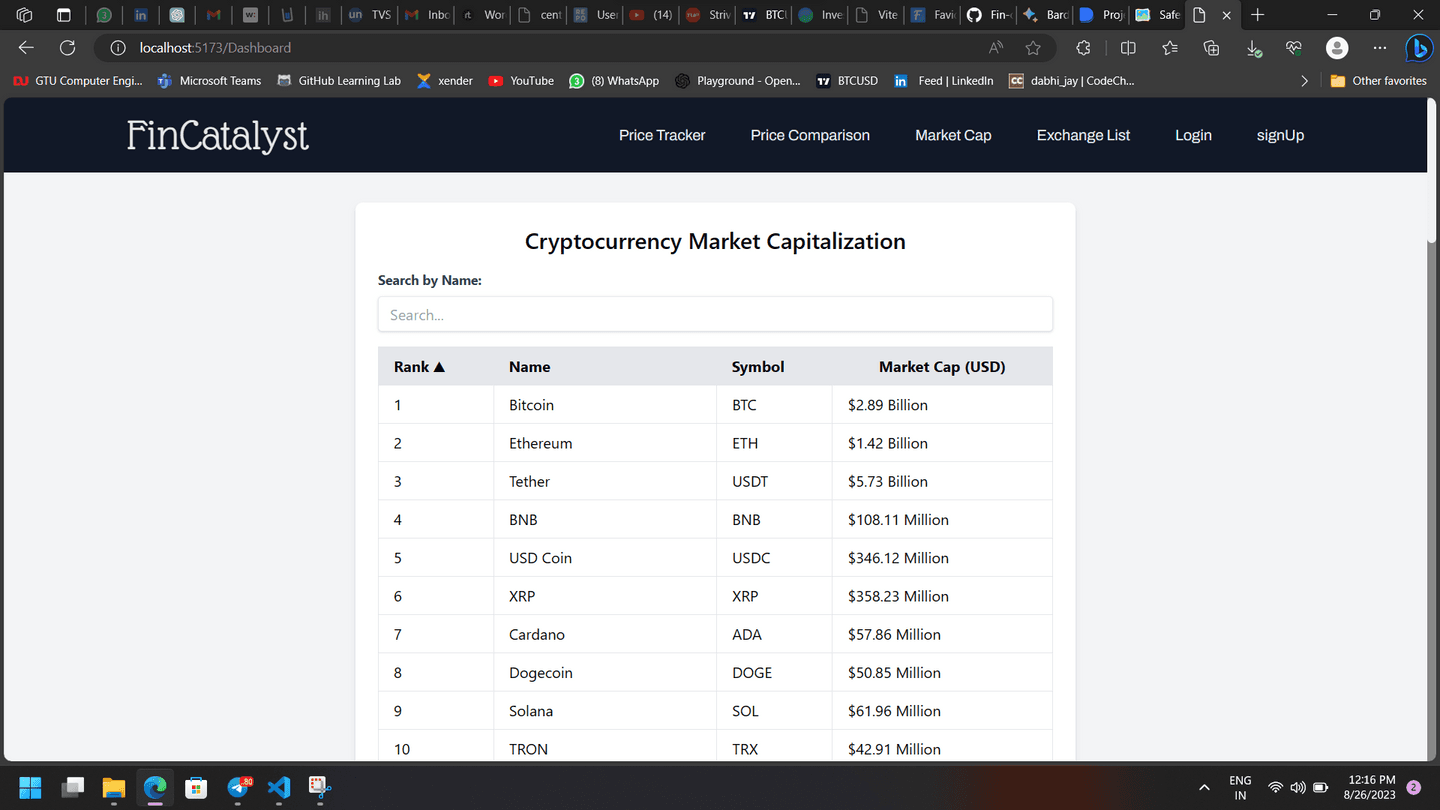Image resolution: width=1440 pixels, height=810 pixels.
Task: Switch to the Safe tab
Action: coord(1158,15)
